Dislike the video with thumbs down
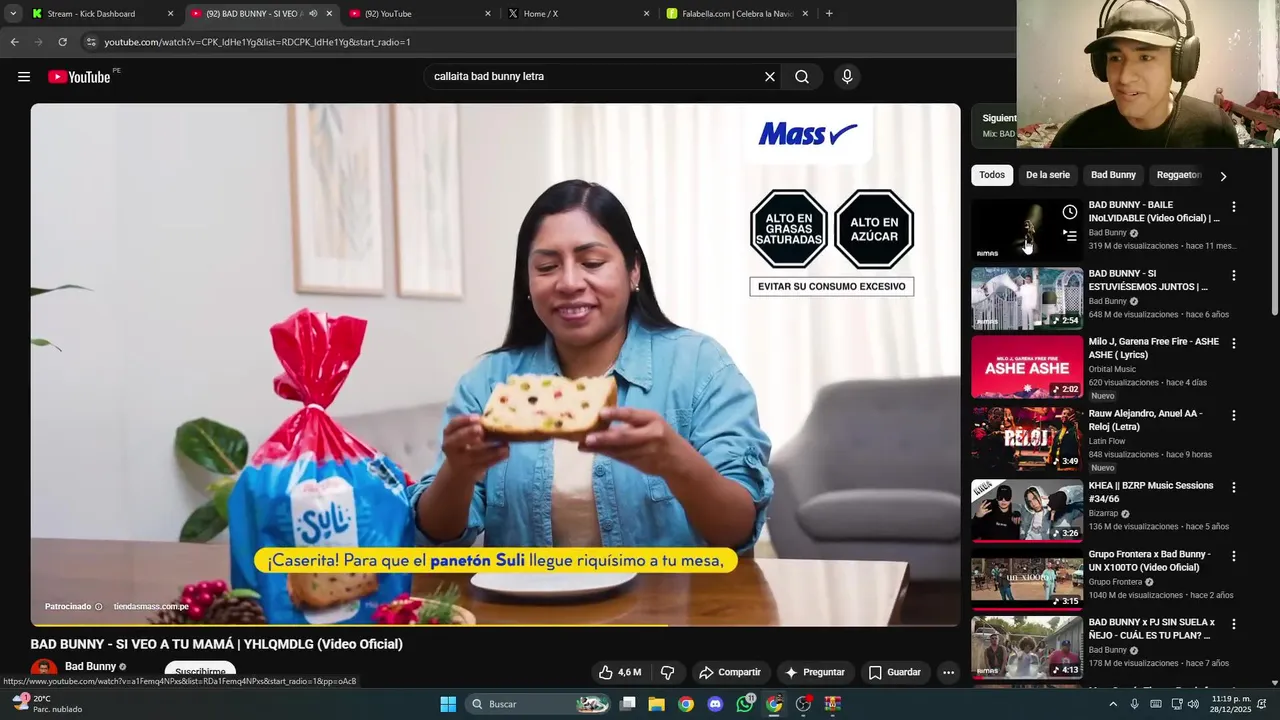This screenshot has width=1280, height=720. pos(667,672)
